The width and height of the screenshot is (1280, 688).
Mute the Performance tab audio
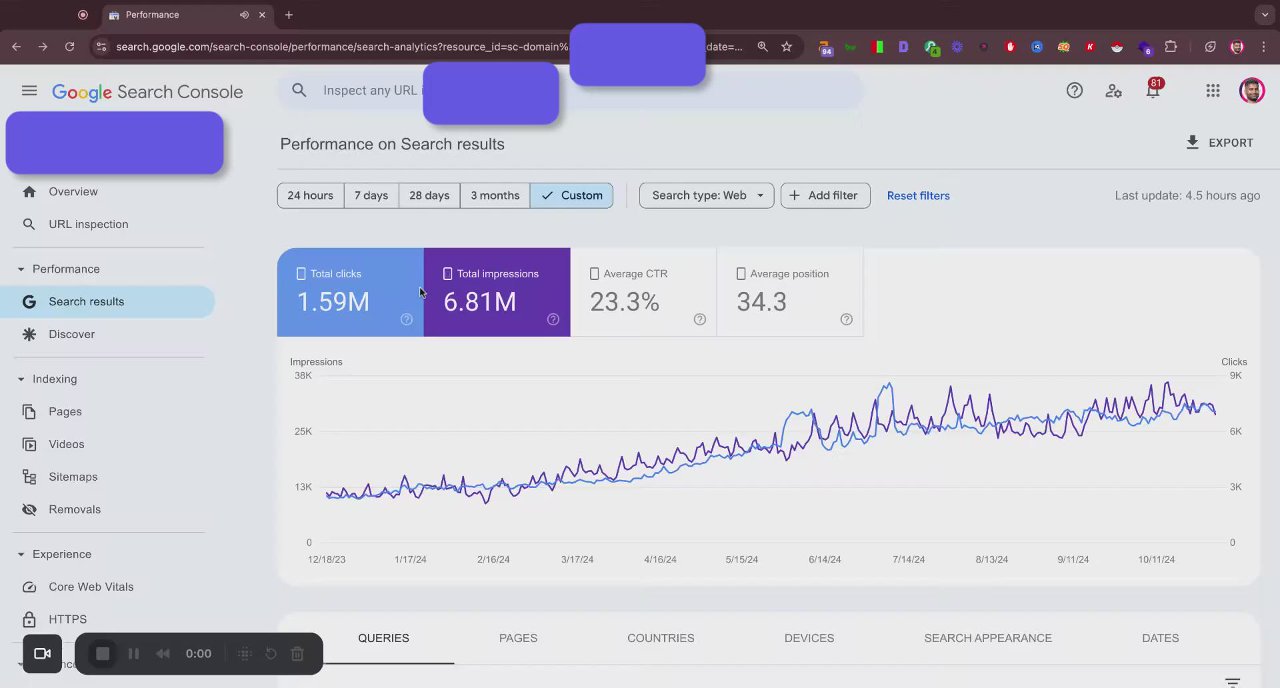point(244,15)
